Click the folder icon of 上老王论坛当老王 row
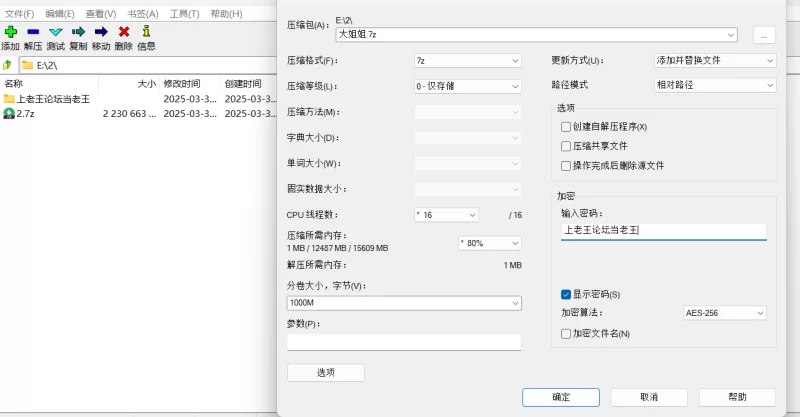The height and width of the screenshot is (417, 800). (x=9, y=99)
